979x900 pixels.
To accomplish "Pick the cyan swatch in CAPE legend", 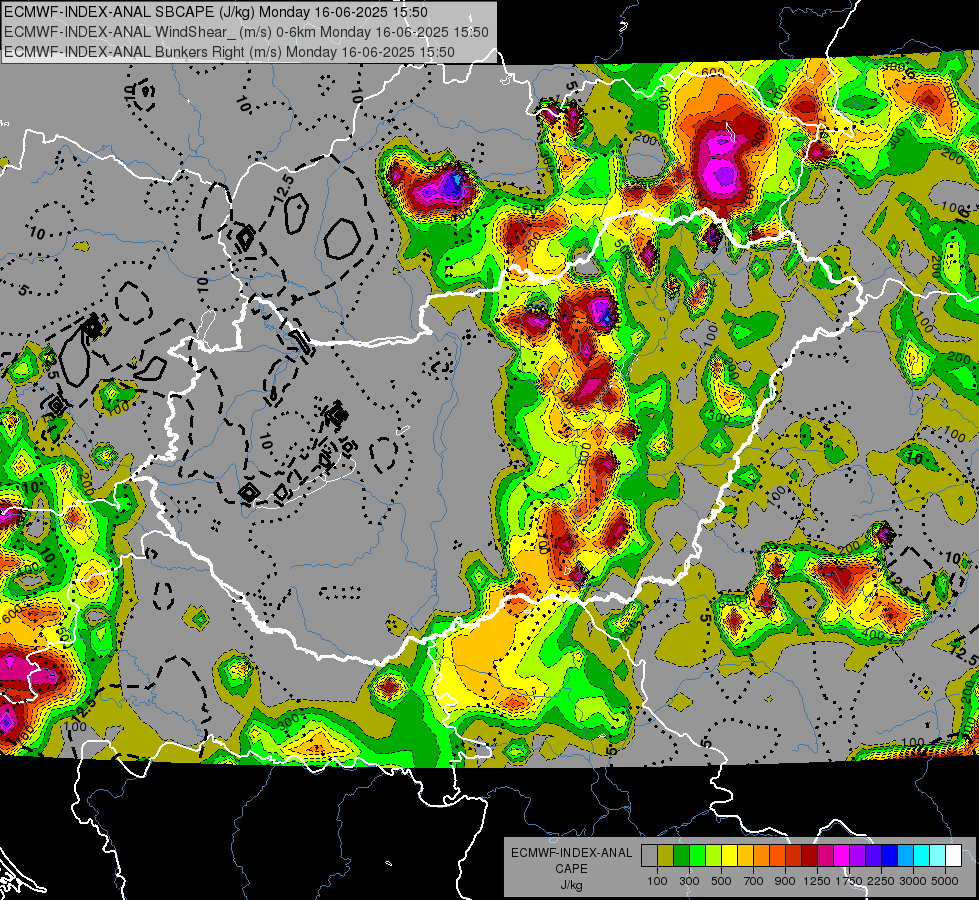I will pos(922,856).
